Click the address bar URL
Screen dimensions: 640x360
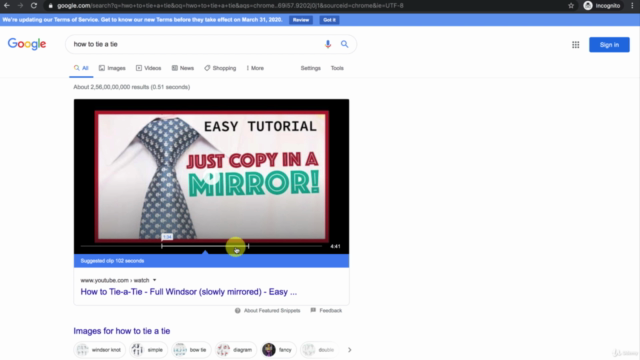(x=230, y=6)
